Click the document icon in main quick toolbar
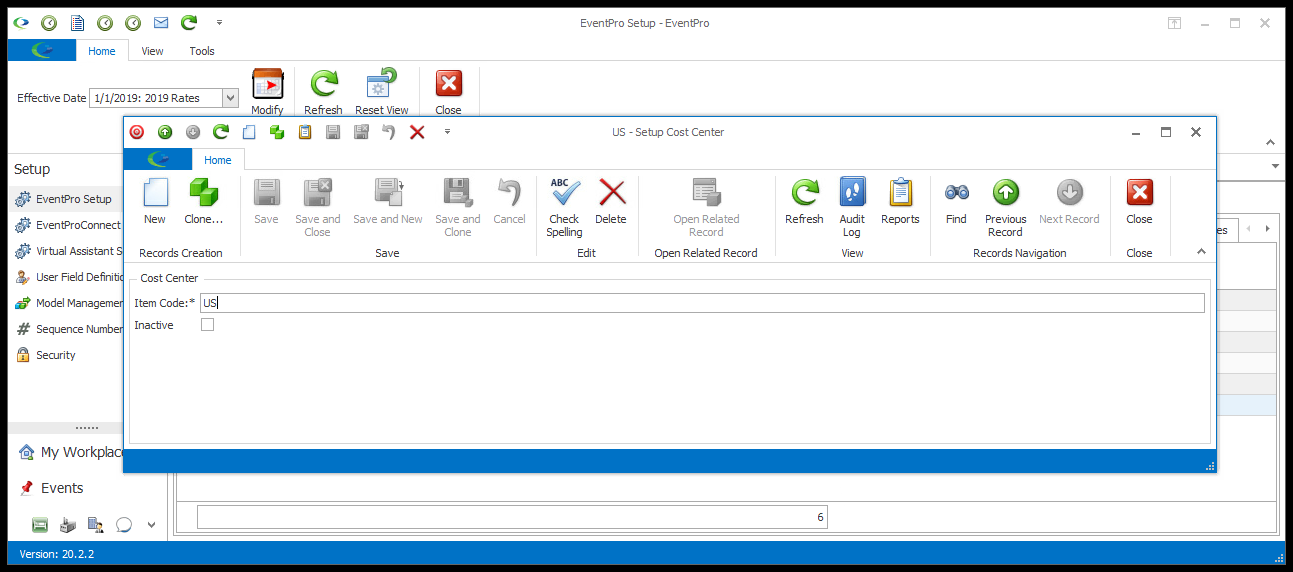This screenshot has width=1293, height=572. pyautogui.click(x=76, y=22)
